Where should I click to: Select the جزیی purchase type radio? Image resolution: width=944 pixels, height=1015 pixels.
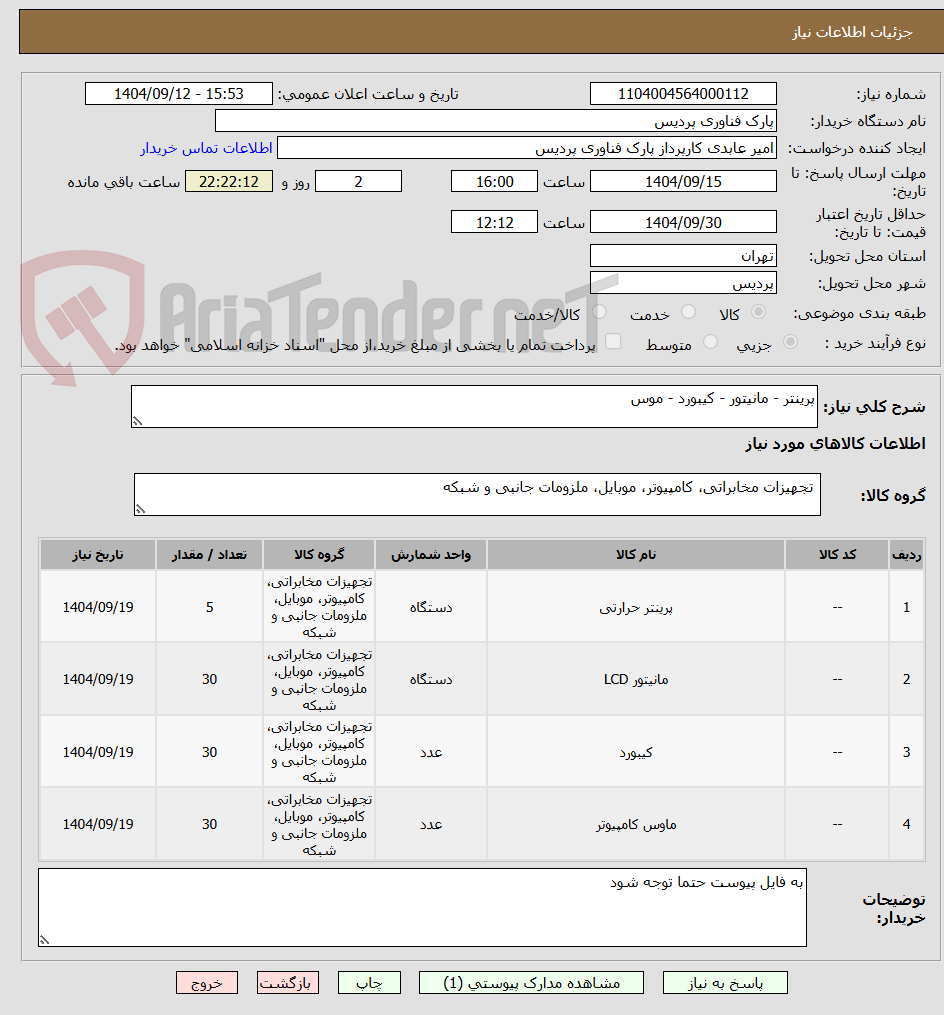pos(790,342)
